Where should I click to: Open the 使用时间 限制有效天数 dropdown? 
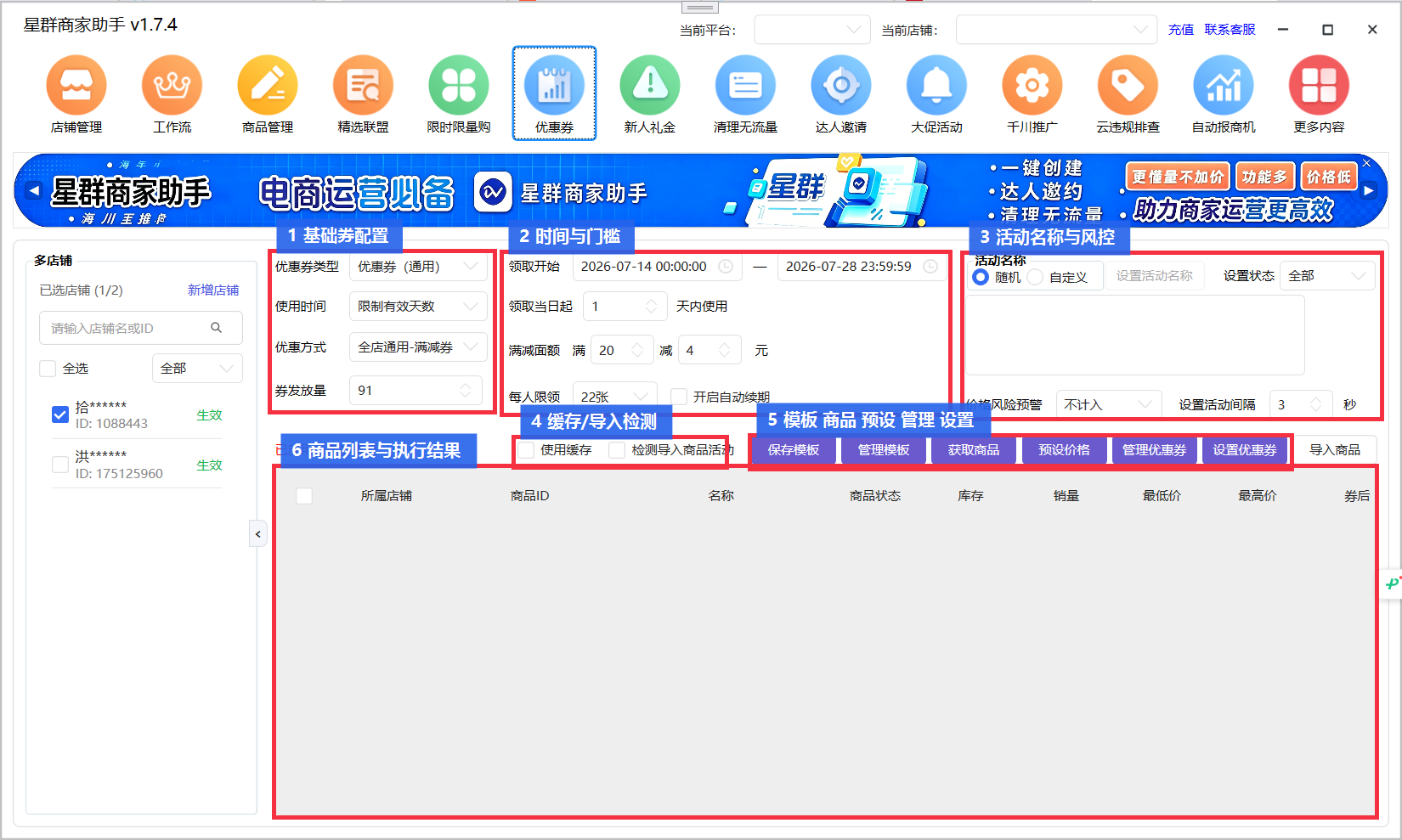click(418, 306)
